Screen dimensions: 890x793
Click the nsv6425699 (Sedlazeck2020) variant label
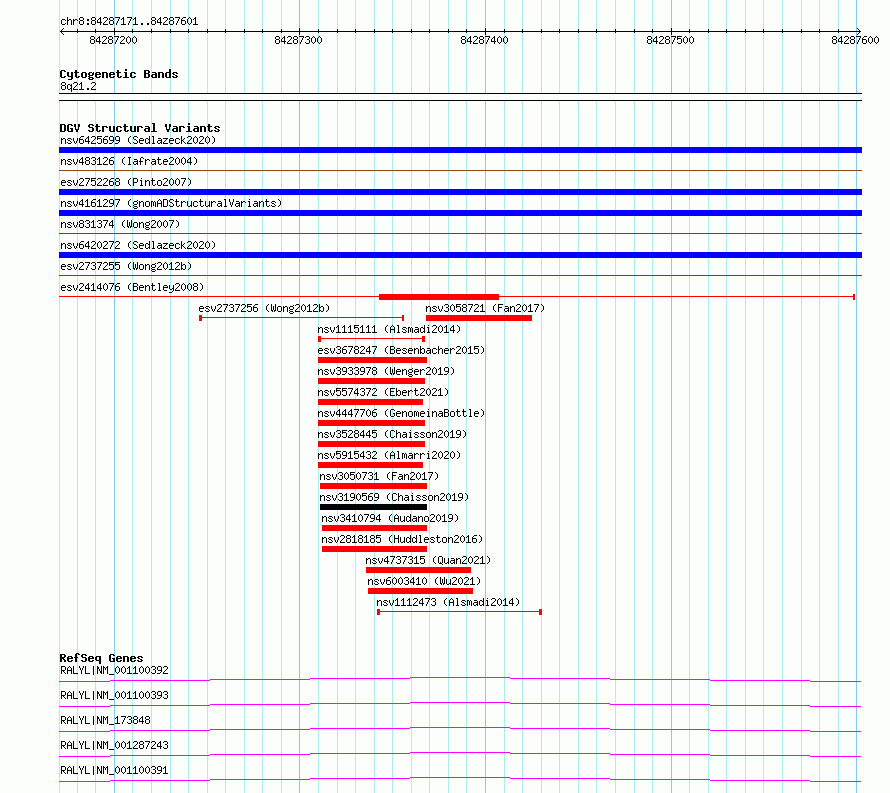coord(138,140)
